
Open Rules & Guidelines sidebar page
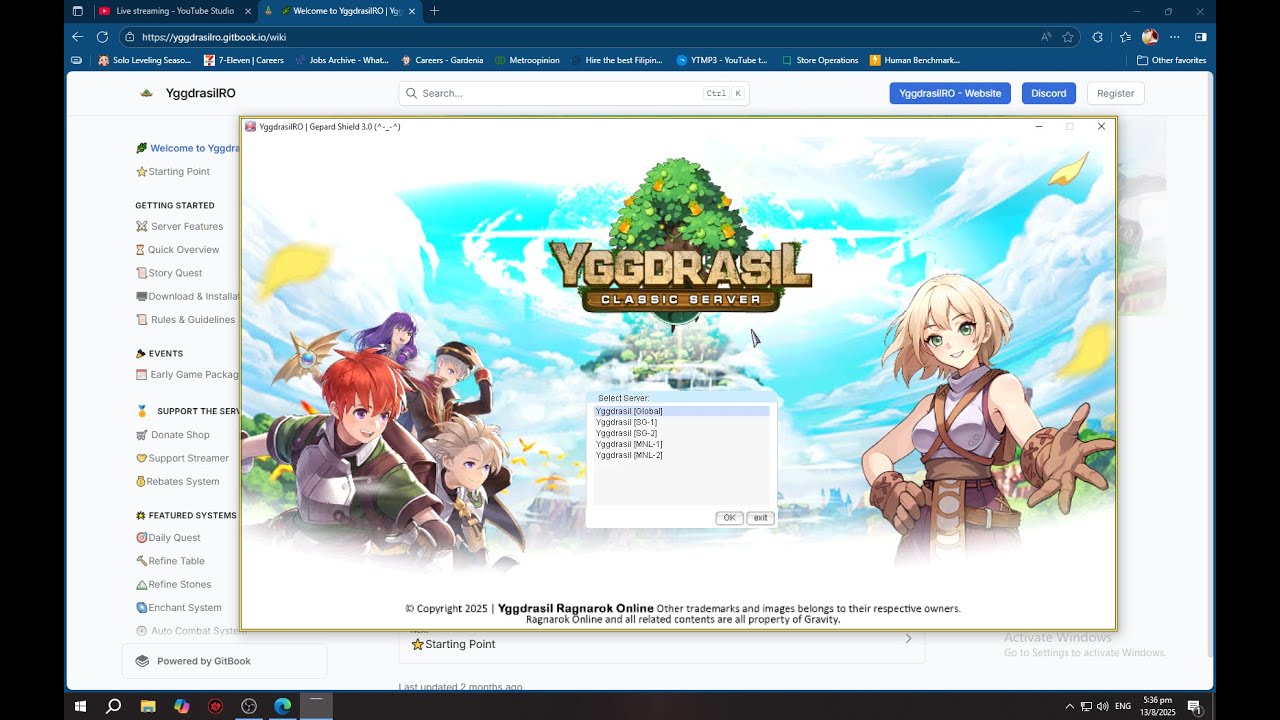[186, 319]
